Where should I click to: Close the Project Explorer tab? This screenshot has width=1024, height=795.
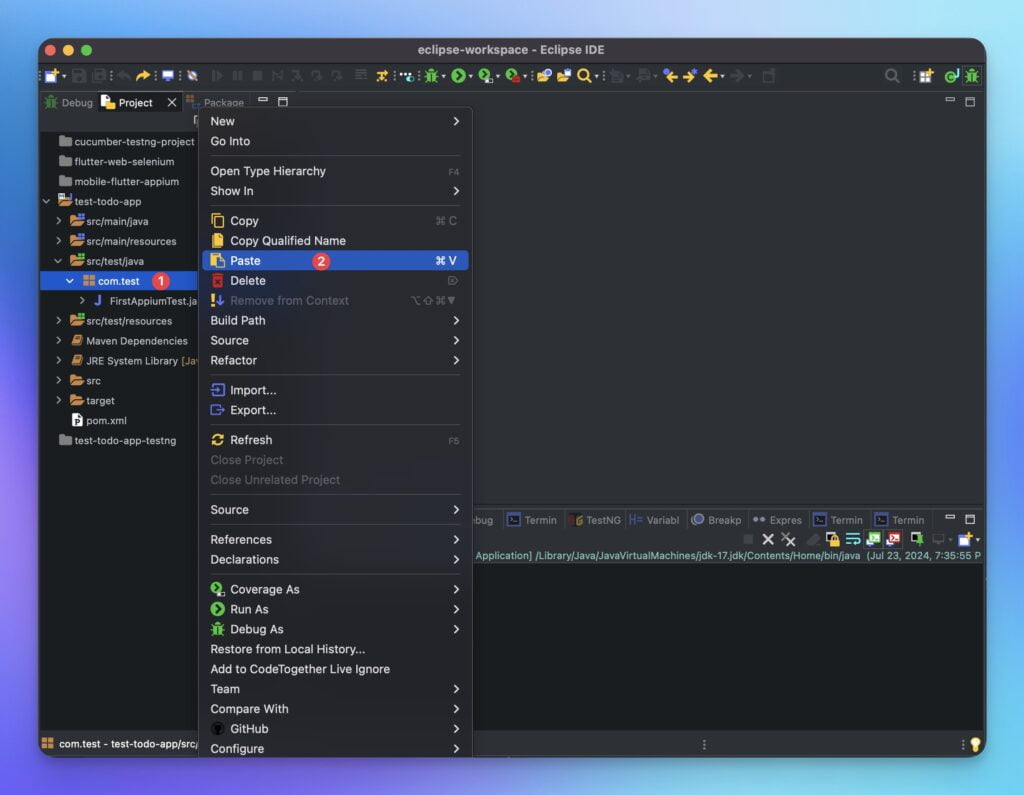click(x=172, y=103)
